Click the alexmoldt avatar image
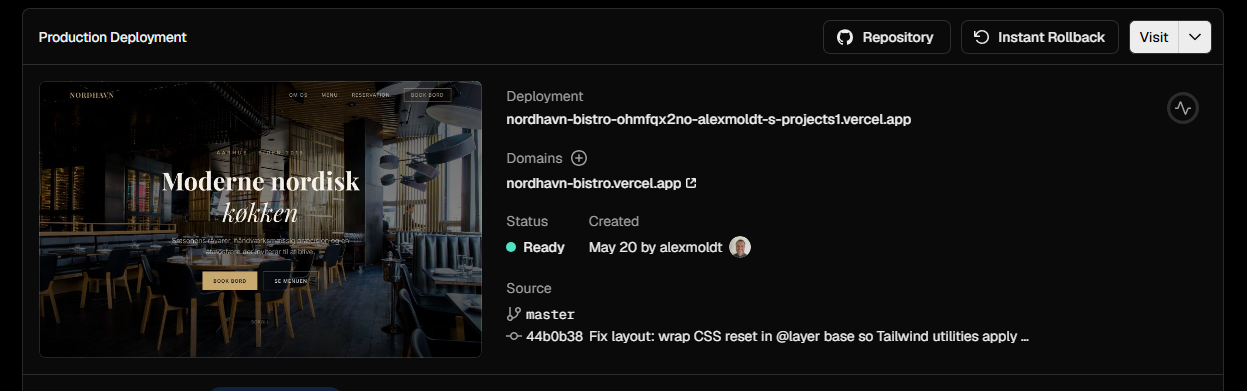Image resolution: width=1247 pixels, height=391 pixels. pos(740,247)
